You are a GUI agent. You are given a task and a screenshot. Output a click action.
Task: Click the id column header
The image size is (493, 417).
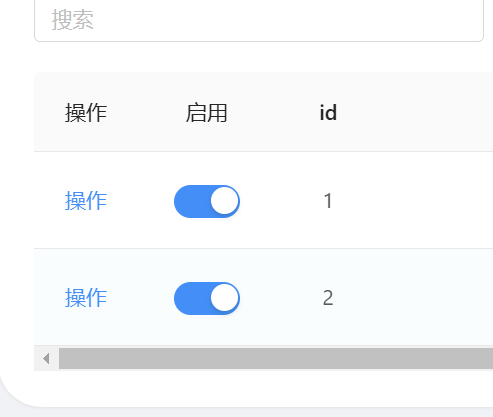(x=328, y=113)
